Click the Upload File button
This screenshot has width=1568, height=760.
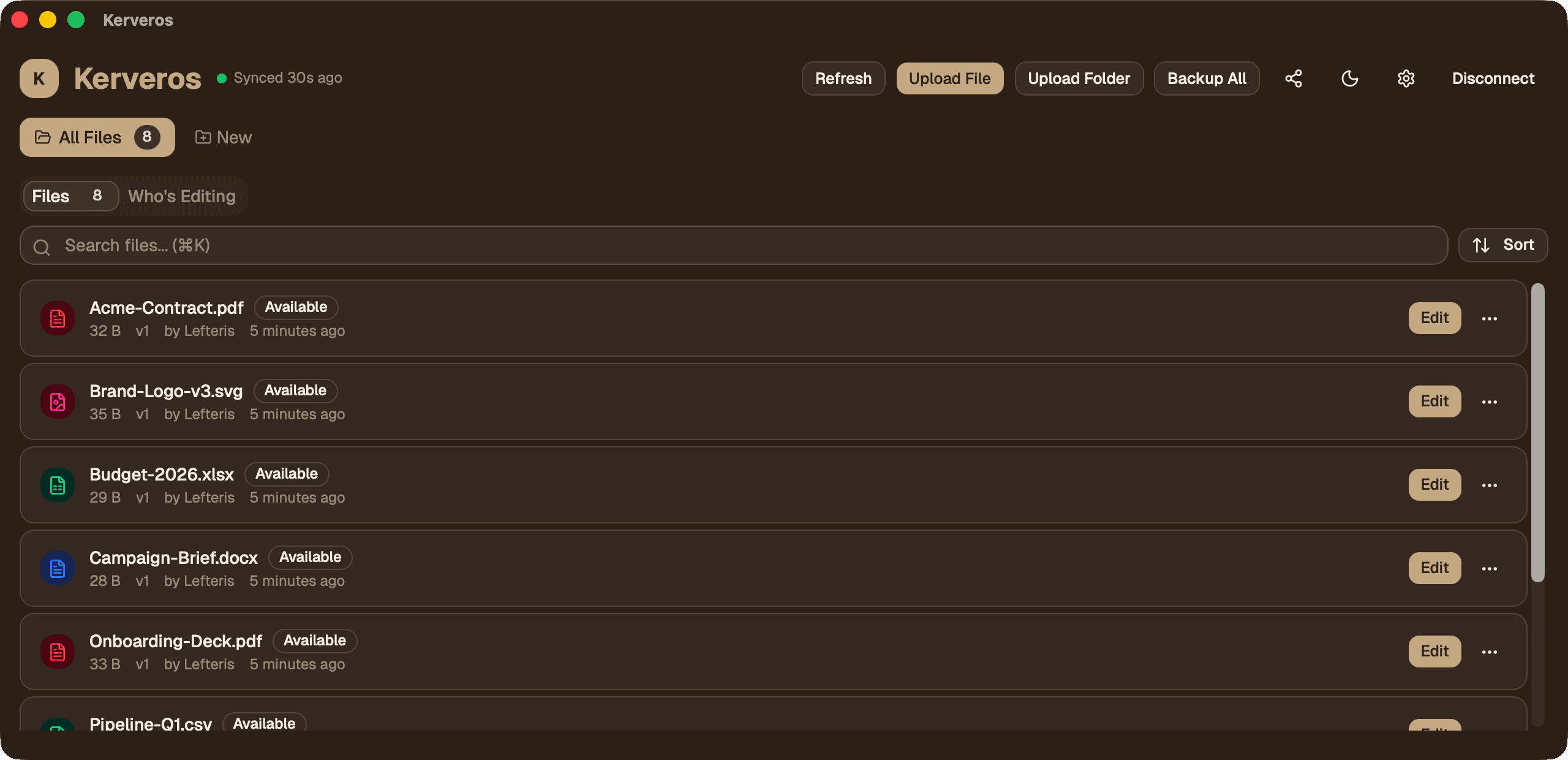tap(950, 78)
